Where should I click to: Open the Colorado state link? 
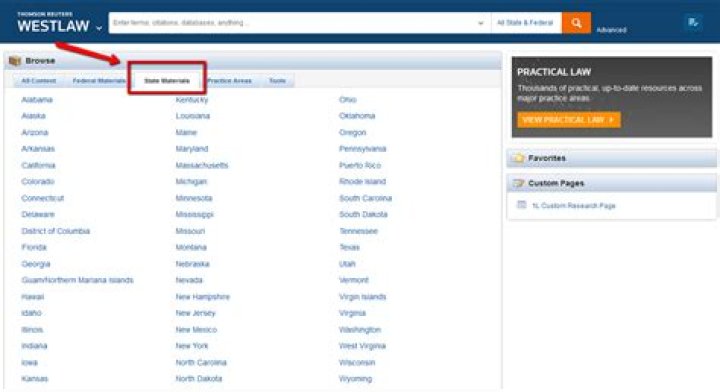38,181
